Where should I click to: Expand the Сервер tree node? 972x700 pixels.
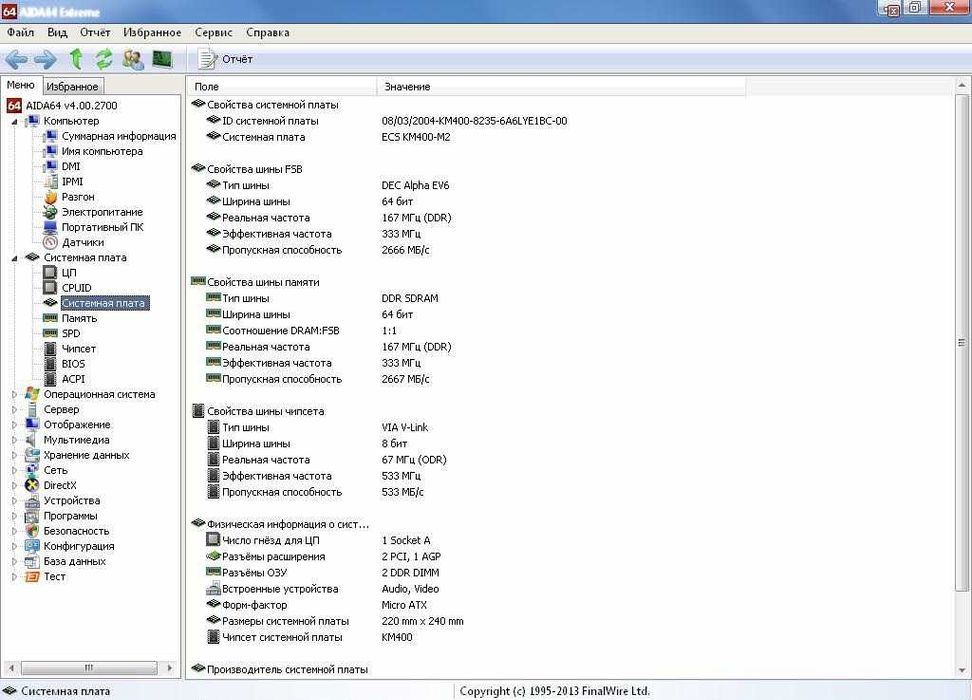point(14,410)
